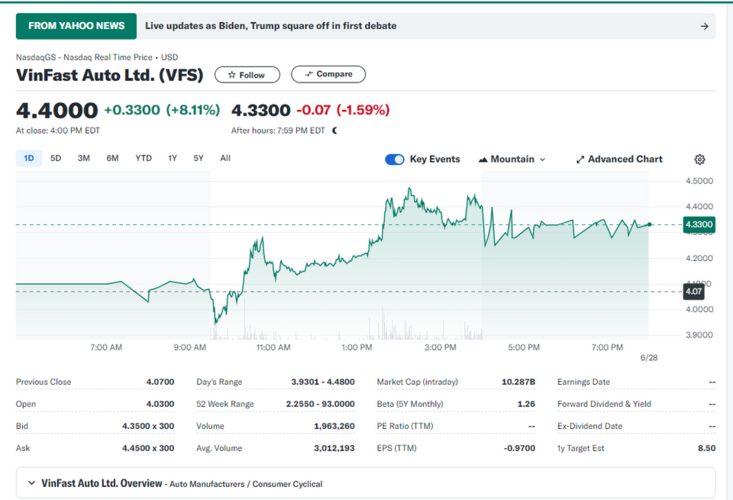The width and height of the screenshot is (733, 500).
Task: Select the All time range
Action: [x=225, y=158]
